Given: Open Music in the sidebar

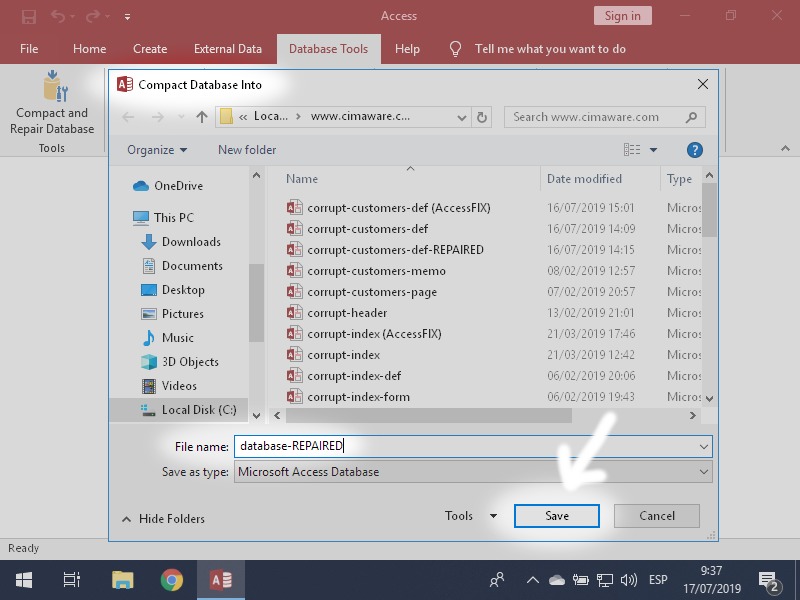Looking at the screenshot, I should tap(167, 338).
